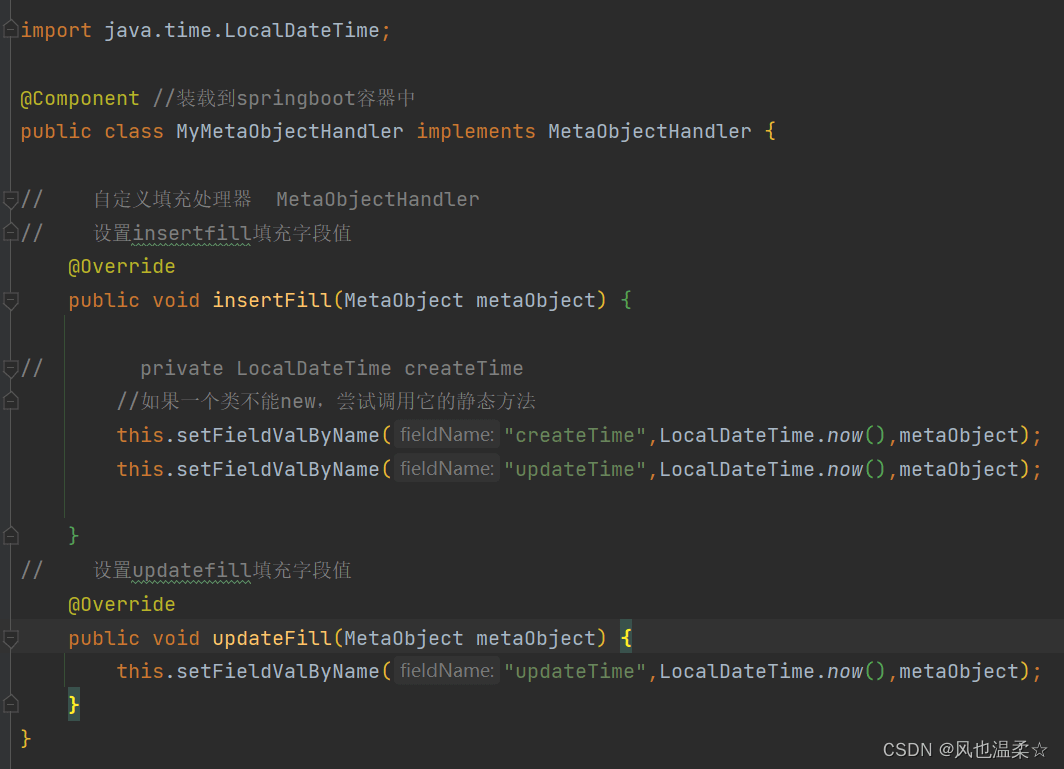Image resolution: width=1064 pixels, height=769 pixels.
Task: Toggle fold marker beside 自定义填充处理器 comment
Action: tap(10, 200)
